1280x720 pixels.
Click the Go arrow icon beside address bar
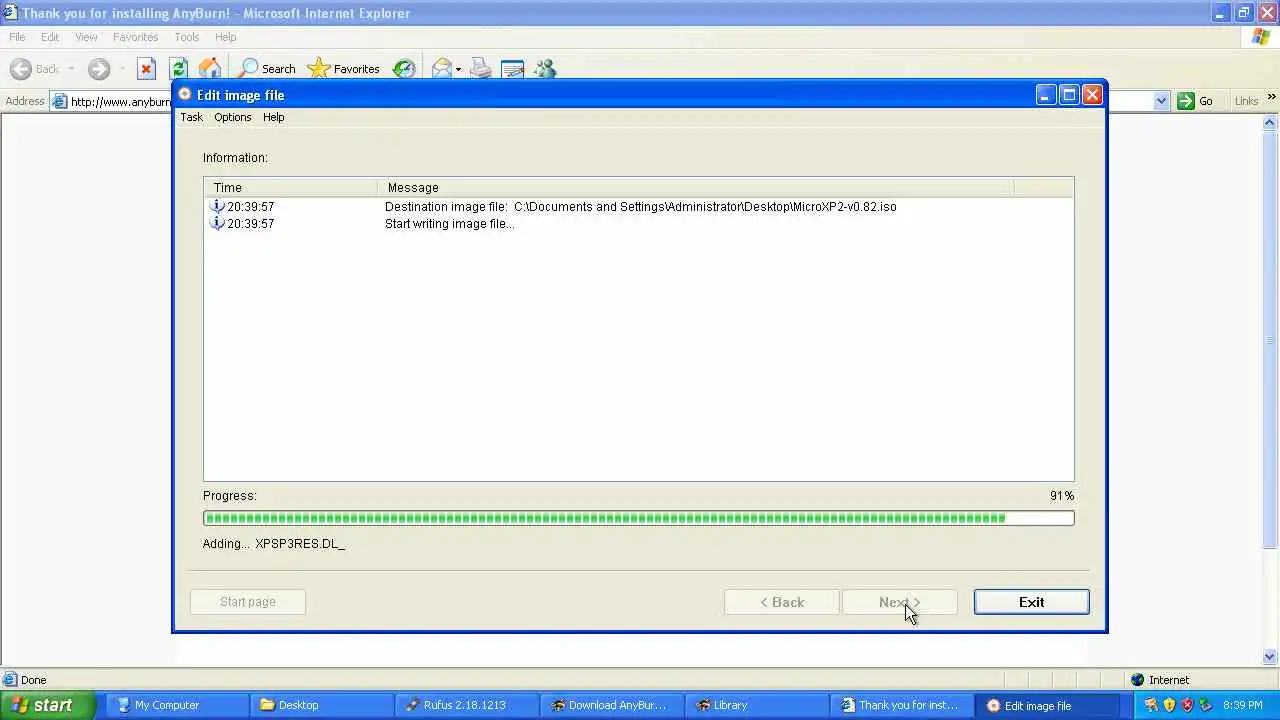coord(1186,101)
